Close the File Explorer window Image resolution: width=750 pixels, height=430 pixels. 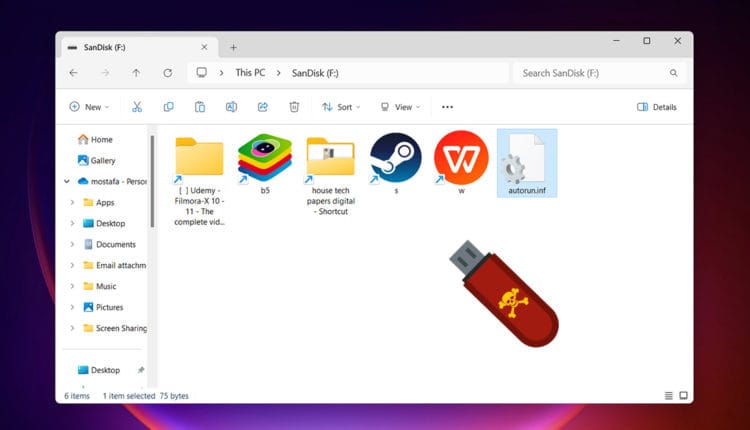click(x=678, y=41)
